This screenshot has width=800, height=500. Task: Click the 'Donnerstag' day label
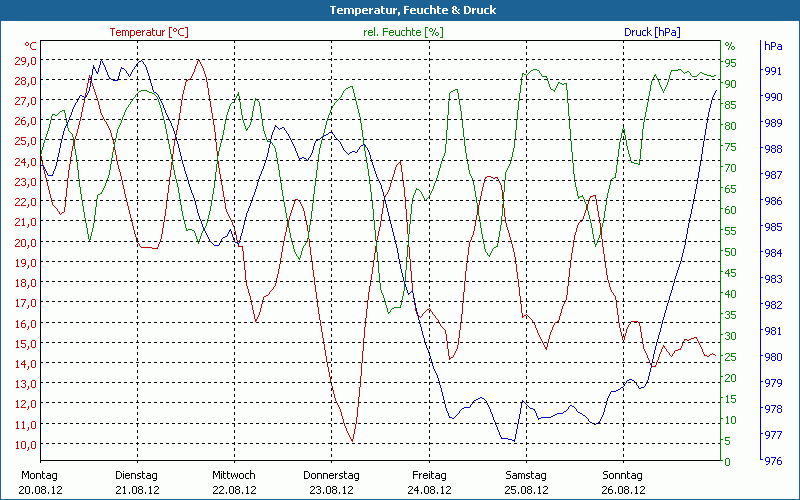331,476
